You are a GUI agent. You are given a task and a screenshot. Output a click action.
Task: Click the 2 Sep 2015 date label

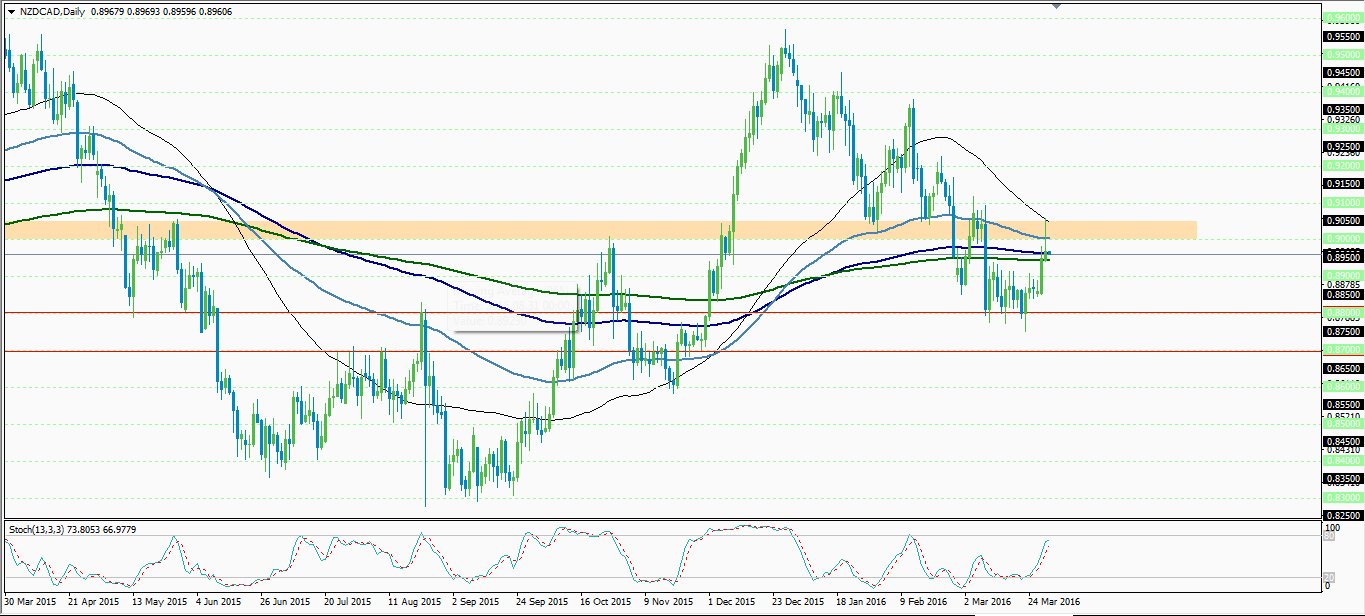(475, 603)
